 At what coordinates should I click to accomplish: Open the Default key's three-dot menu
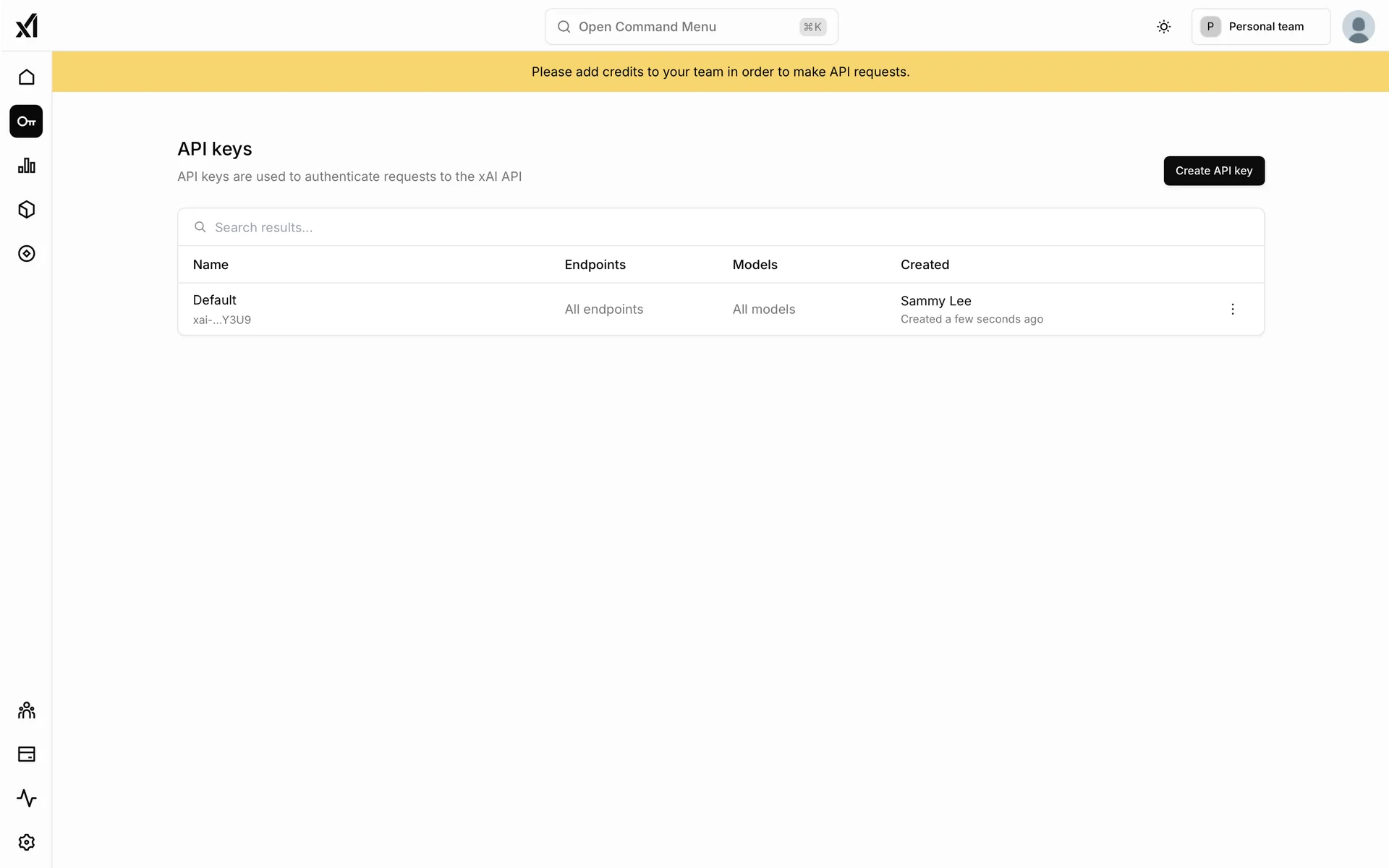tap(1233, 310)
